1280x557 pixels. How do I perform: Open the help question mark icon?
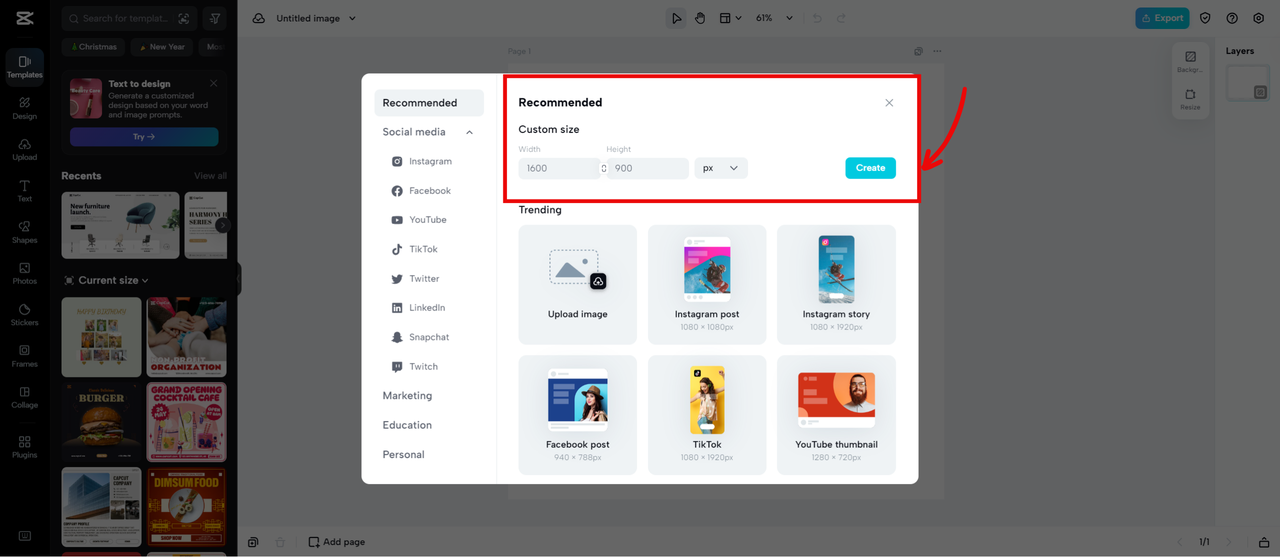click(x=1232, y=18)
